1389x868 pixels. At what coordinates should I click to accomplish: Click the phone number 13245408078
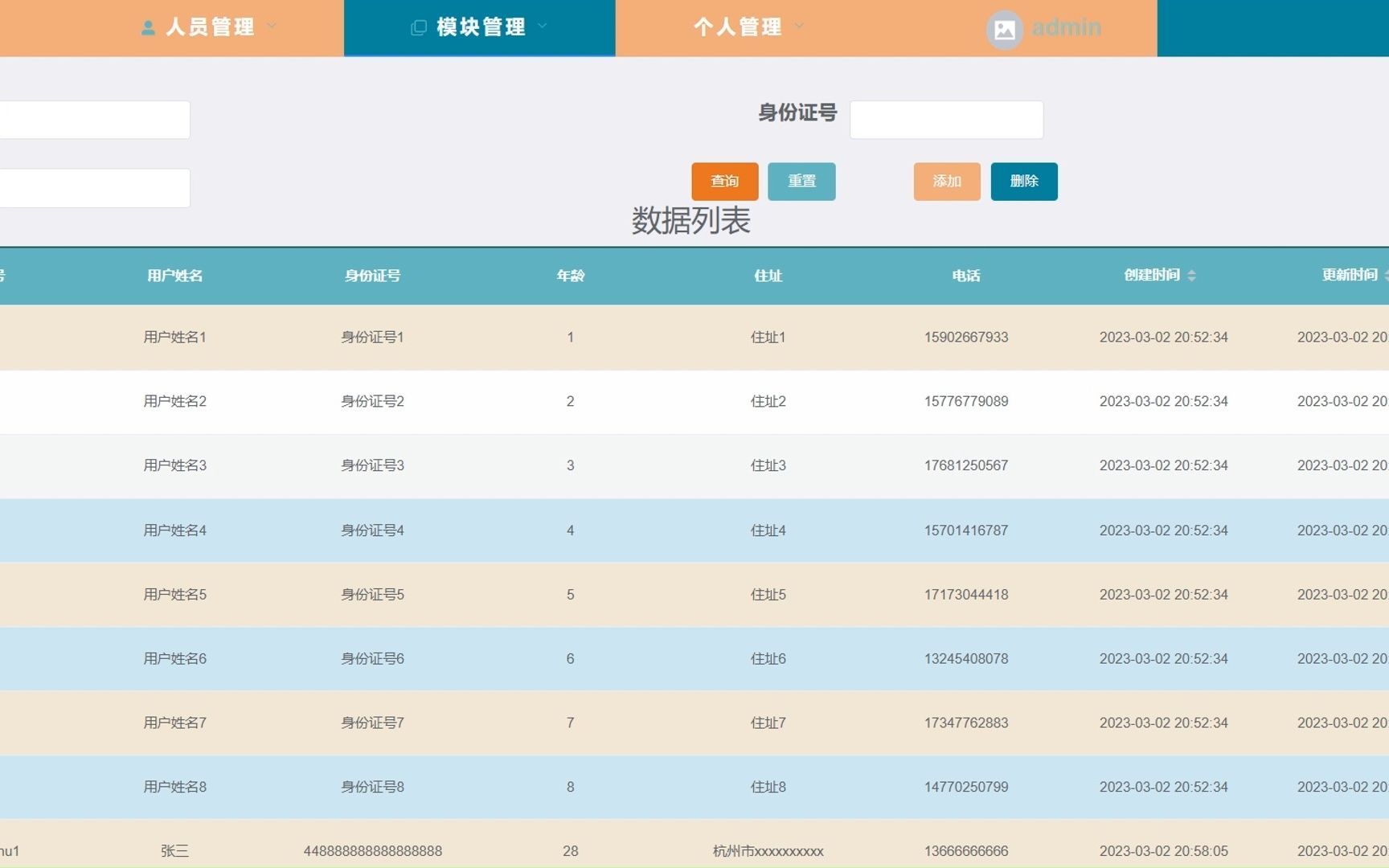966,659
